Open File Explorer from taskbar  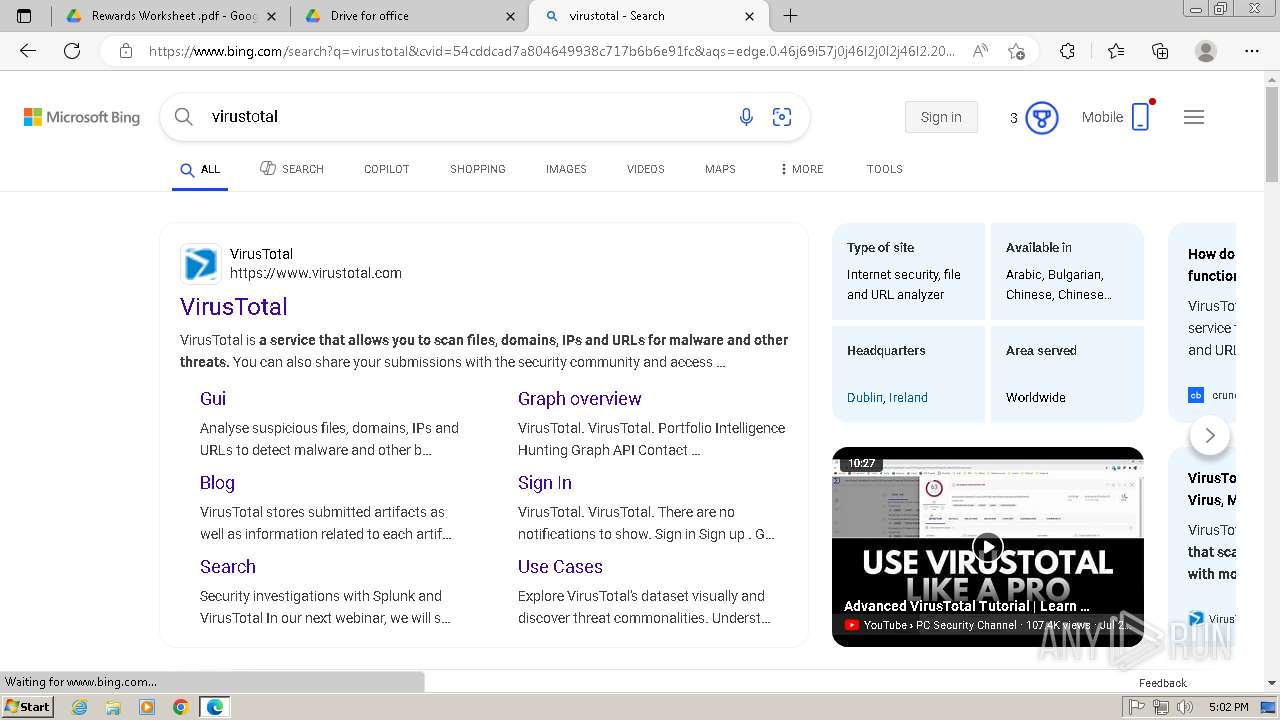tap(113, 707)
